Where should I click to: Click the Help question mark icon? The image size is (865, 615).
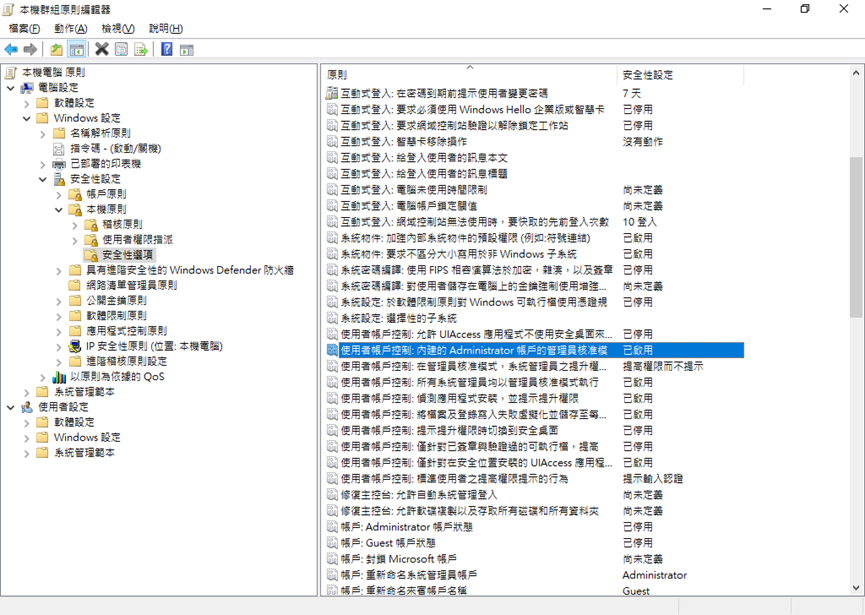[x=167, y=49]
